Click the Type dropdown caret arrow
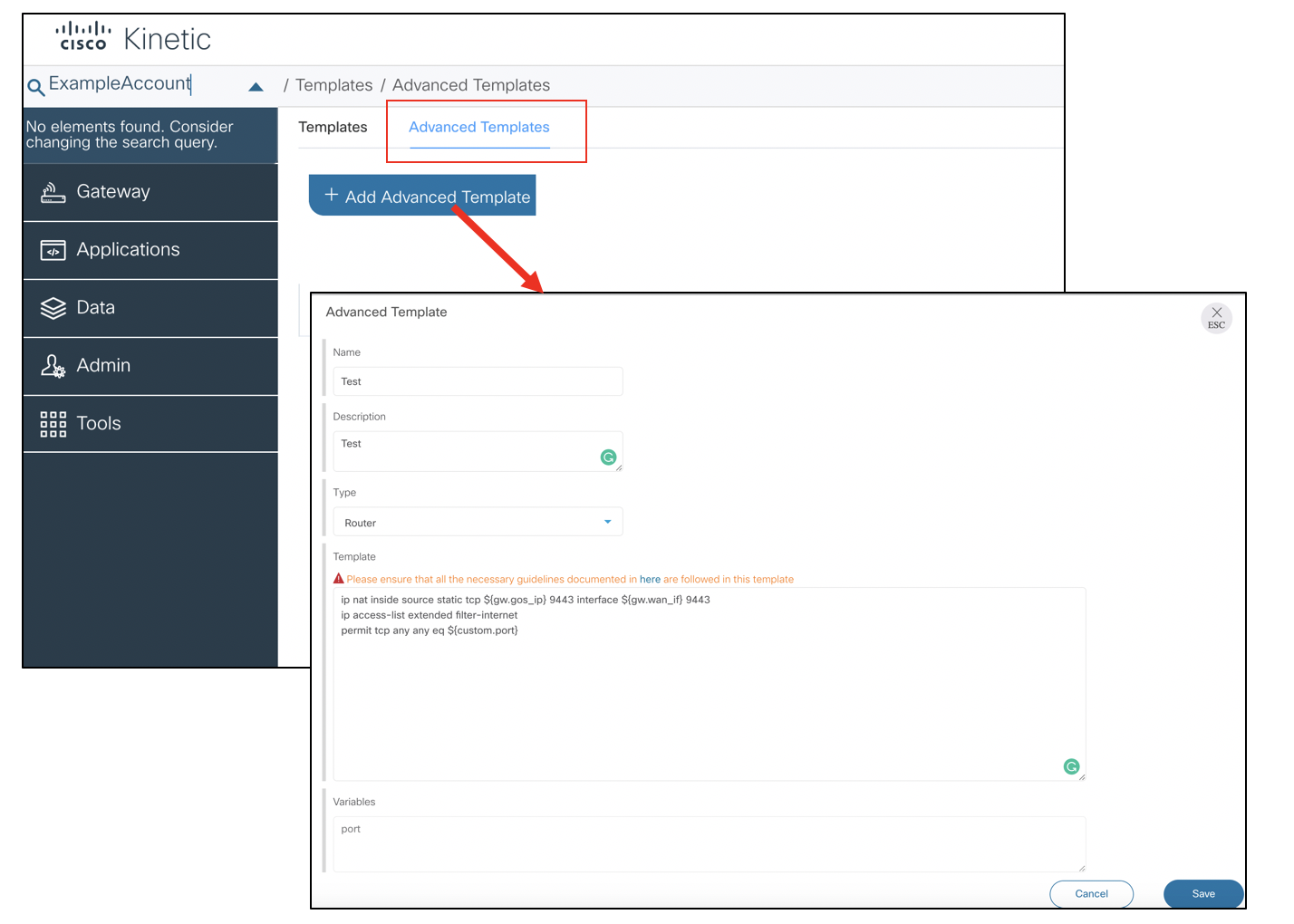1294x924 pixels. 607,522
